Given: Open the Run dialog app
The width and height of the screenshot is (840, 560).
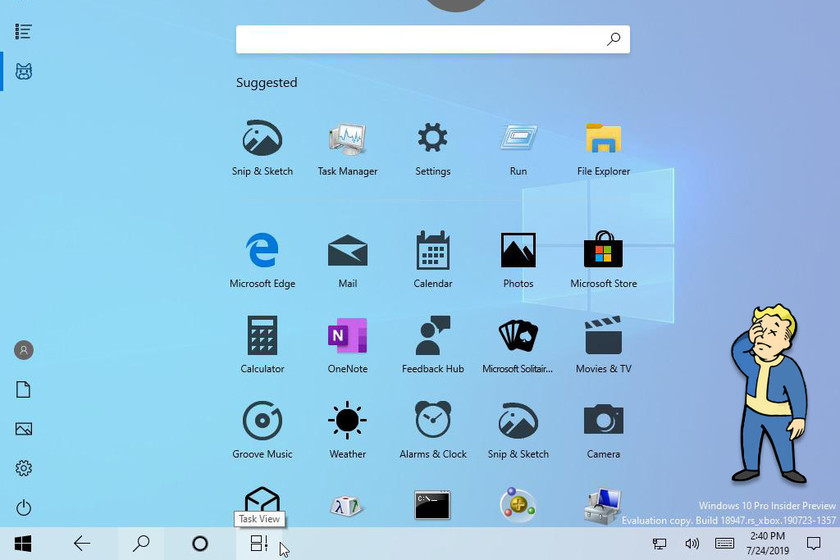Looking at the screenshot, I should pyautogui.click(x=518, y=147).
